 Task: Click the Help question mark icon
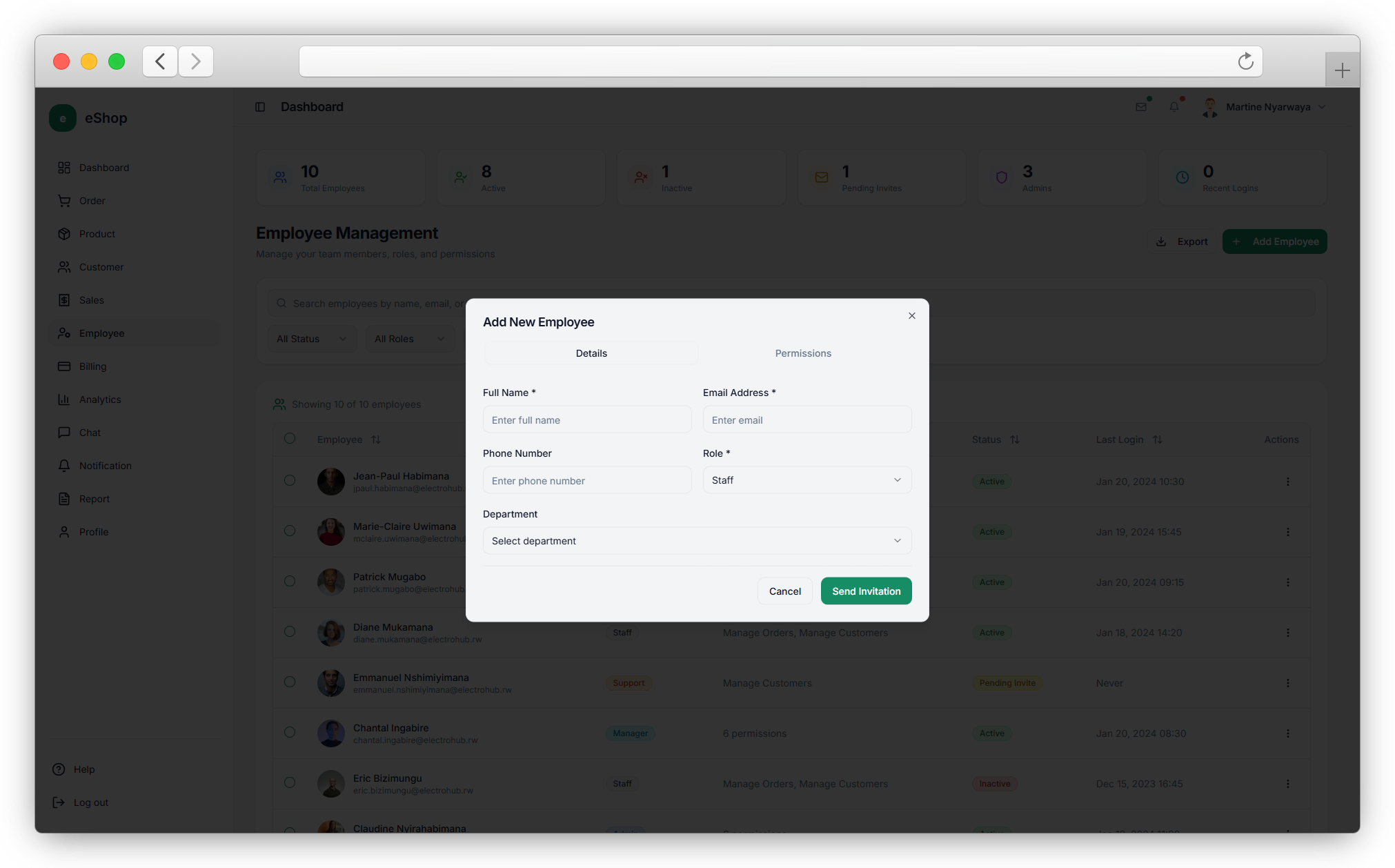tap(58, 769)
